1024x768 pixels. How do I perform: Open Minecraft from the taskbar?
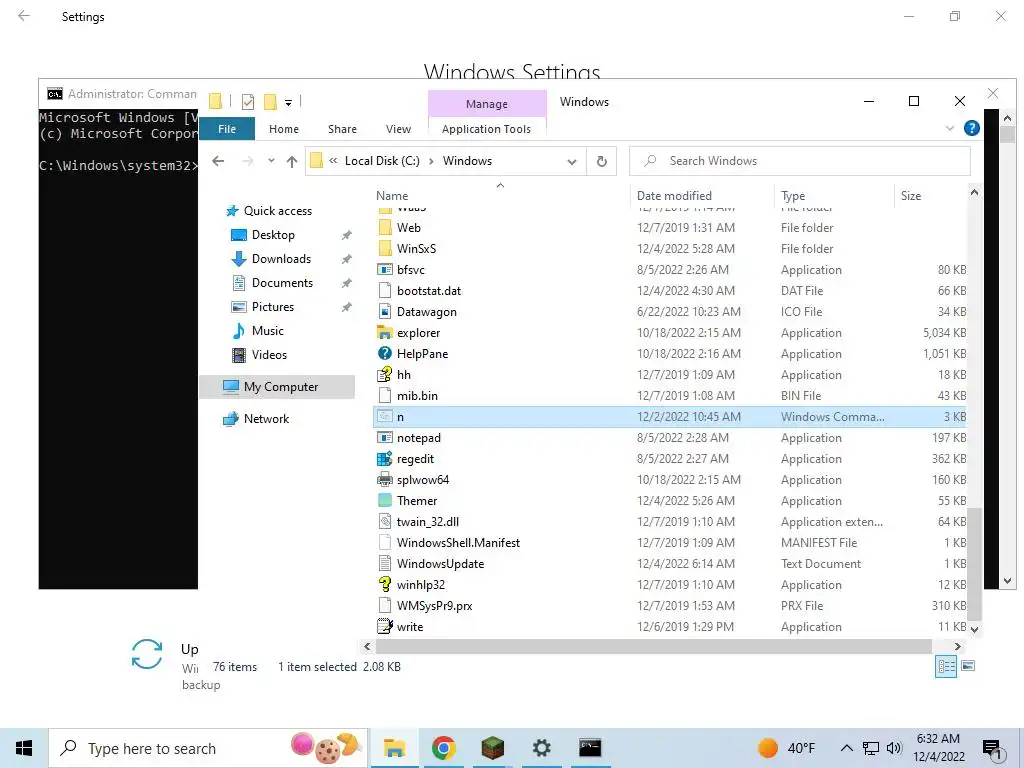492,748
